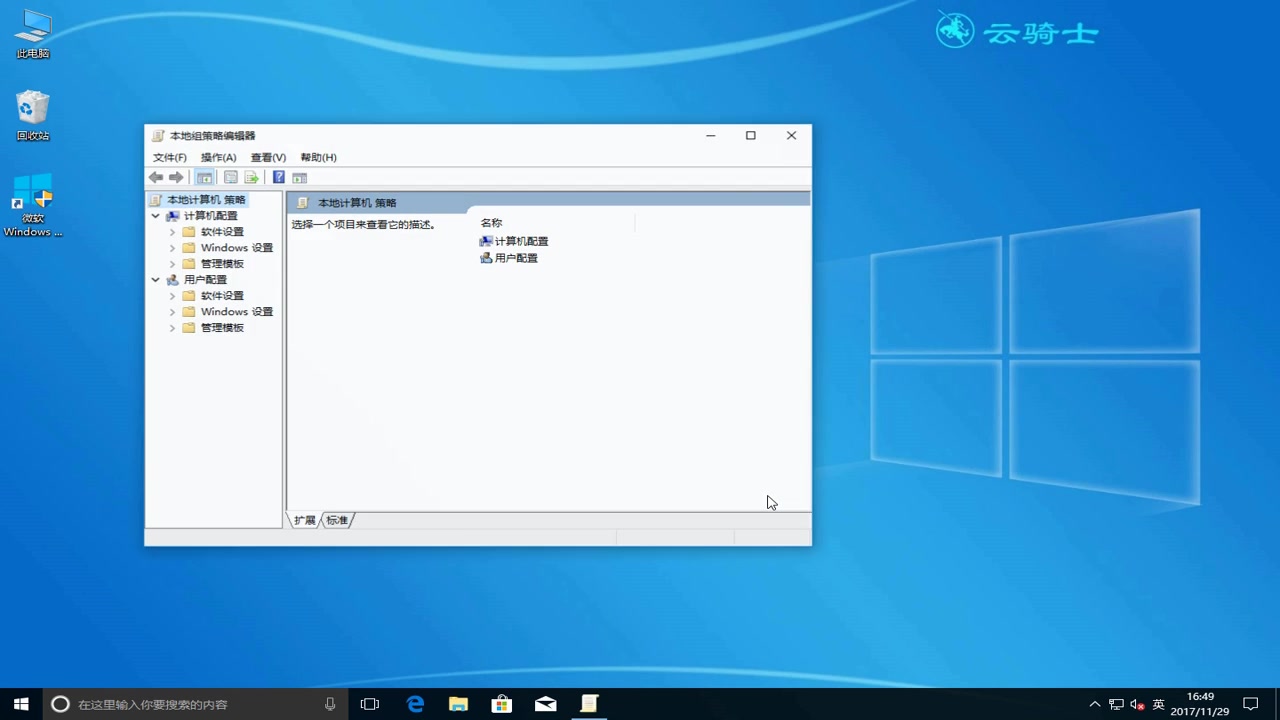This screenshot has width=1280, height=720.
Task: Select 计算机配置 label in the left tree
Action: pos(211,216)
